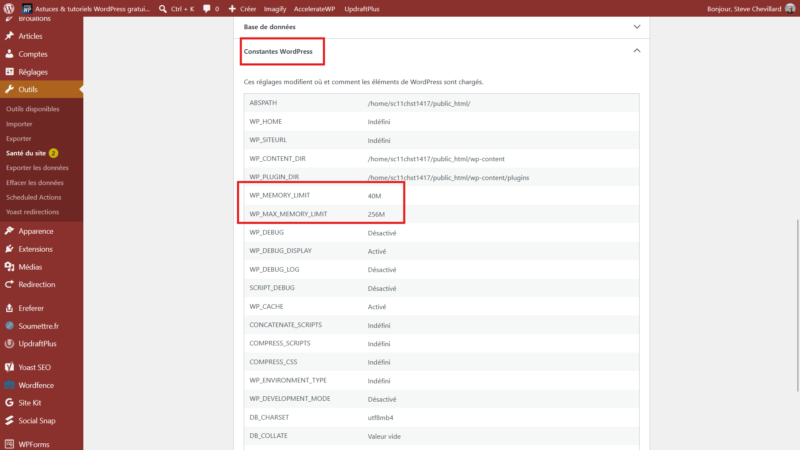Select the WP_MAX_MEMORY_LIMIT value 256M

pos(376,214)
